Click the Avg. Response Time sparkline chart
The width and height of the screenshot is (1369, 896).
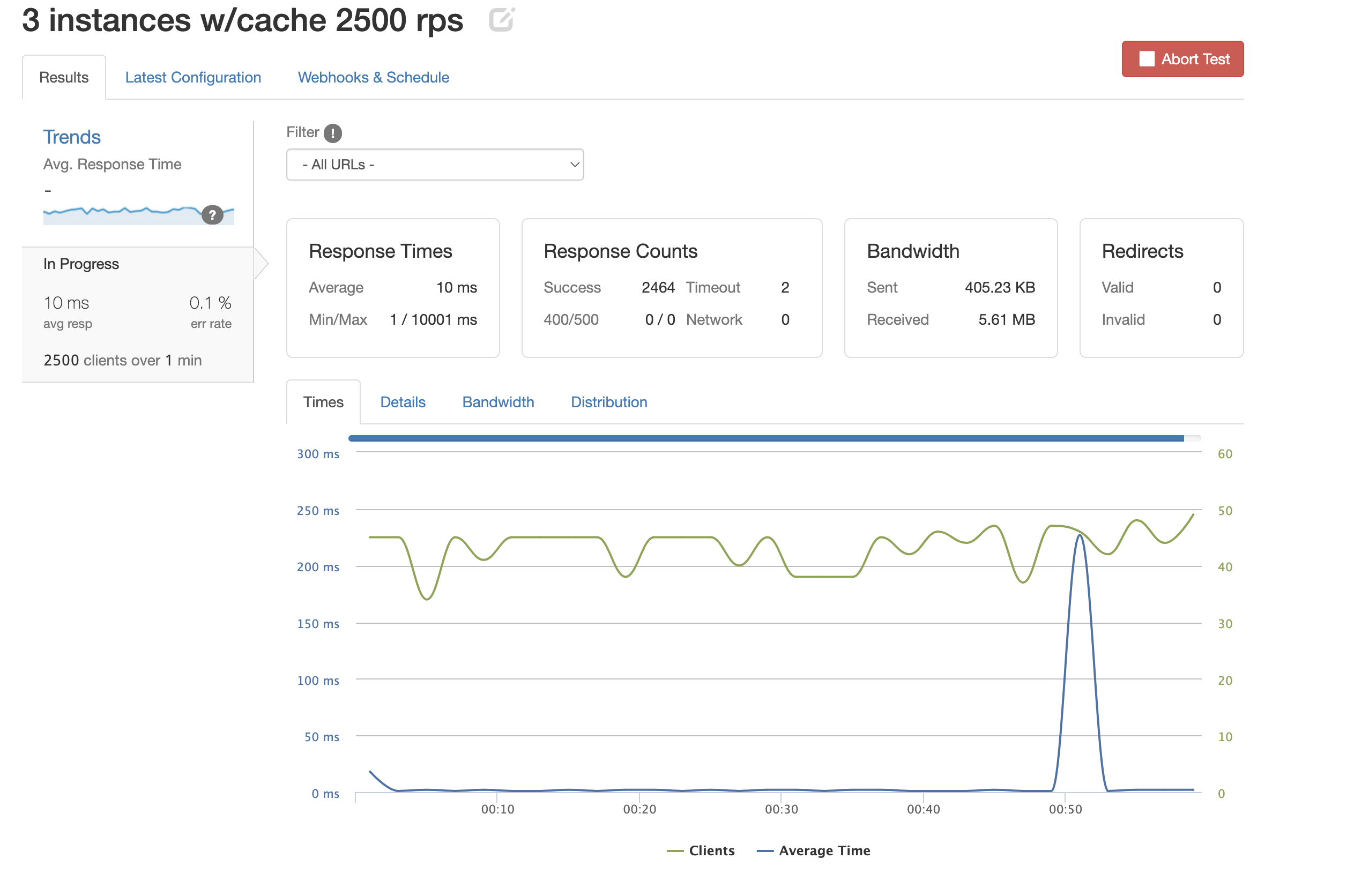coord(121,214)
